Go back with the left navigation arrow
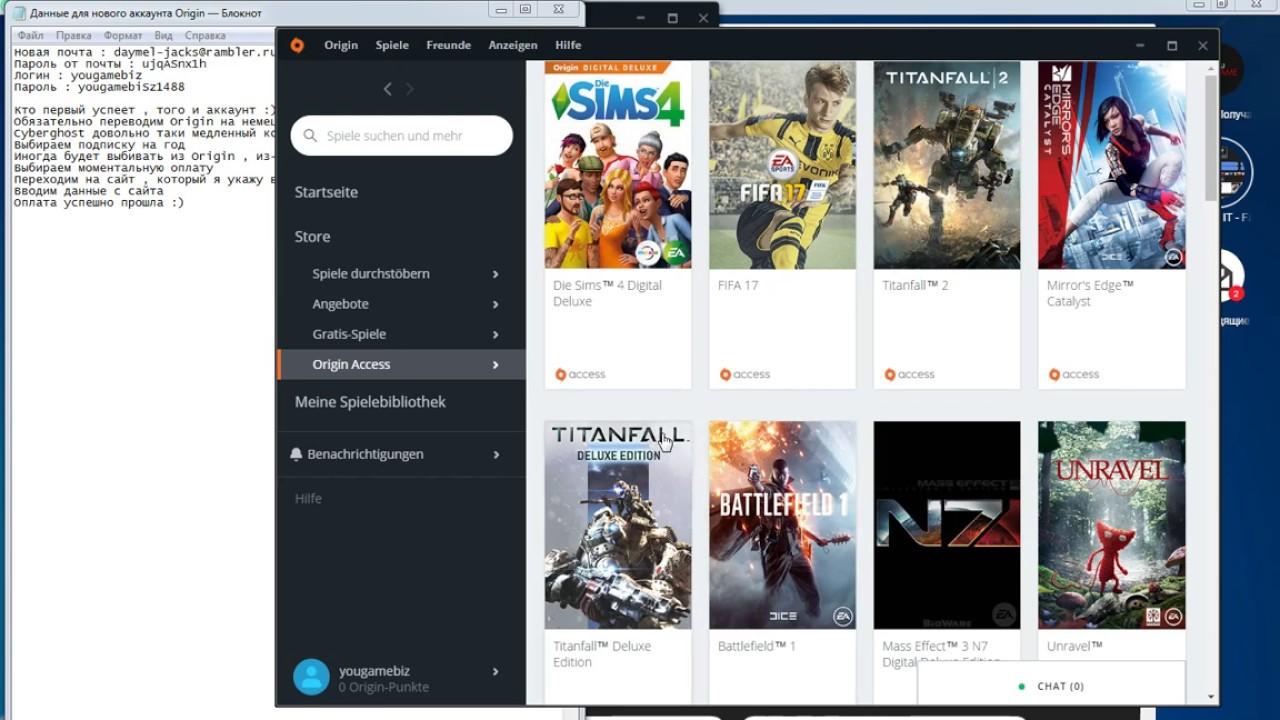The height and width of the screenshot is (720, 1280). tap(388, 89)
